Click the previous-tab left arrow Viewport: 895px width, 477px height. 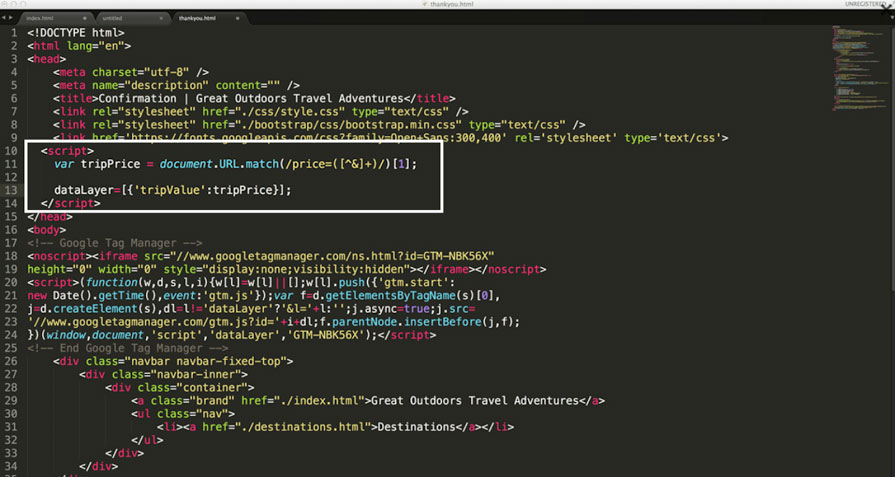click(x=3, y=18)
